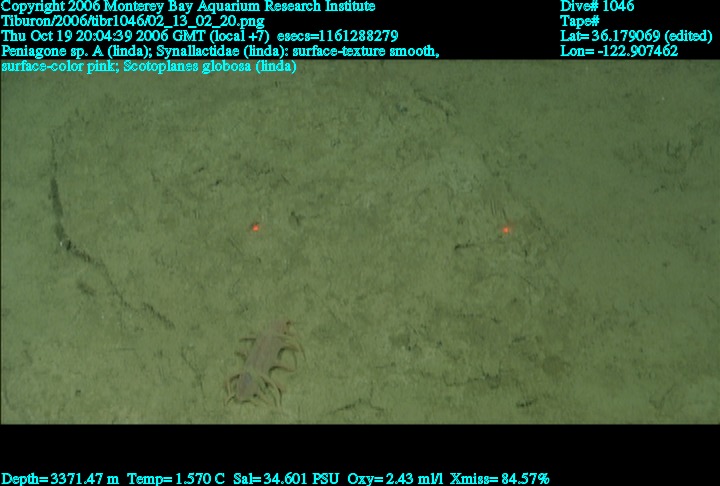720x486 pixels.
Task: Click the esecs=1161288279 value
Action: (x=338, y=36)
